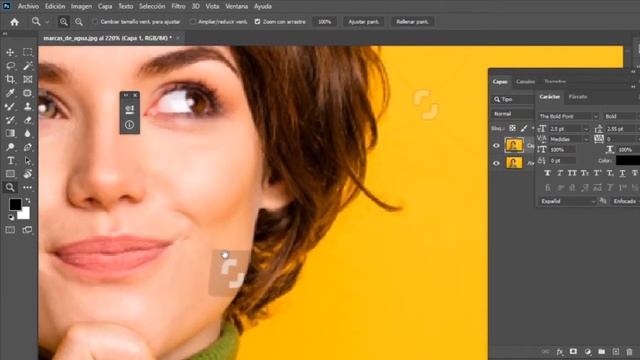The height and width of the screenshot is (360, 640).
Task: Toggle Faux Bold text style
Action: pyautogui.click(x=547, y=173)
